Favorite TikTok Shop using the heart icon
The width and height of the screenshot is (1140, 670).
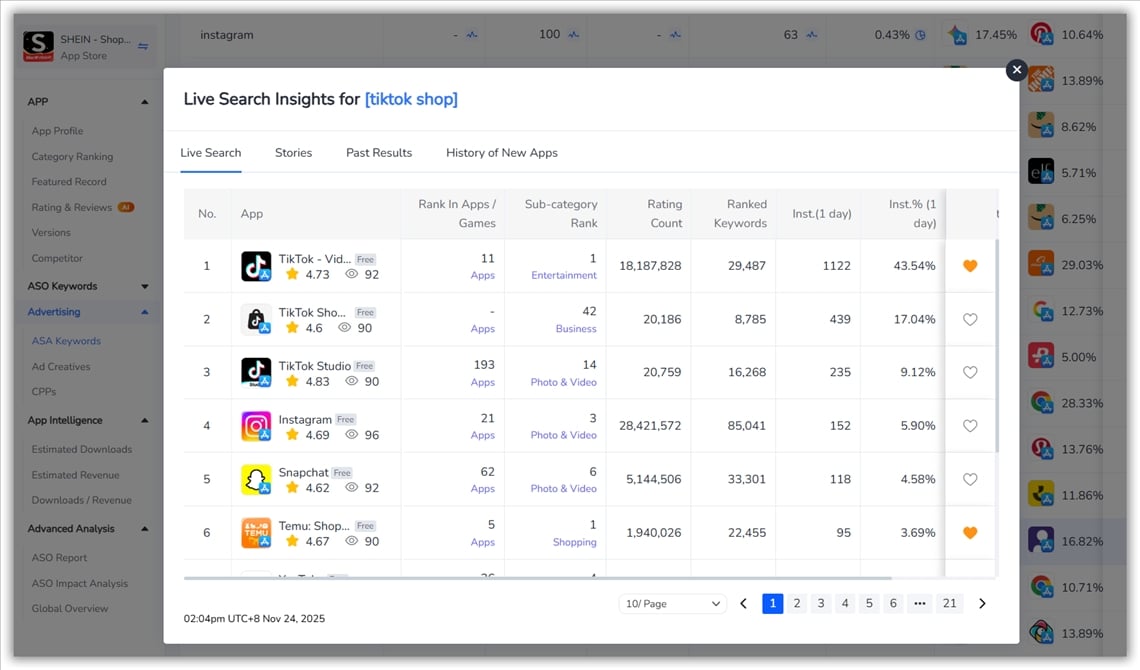969,320
